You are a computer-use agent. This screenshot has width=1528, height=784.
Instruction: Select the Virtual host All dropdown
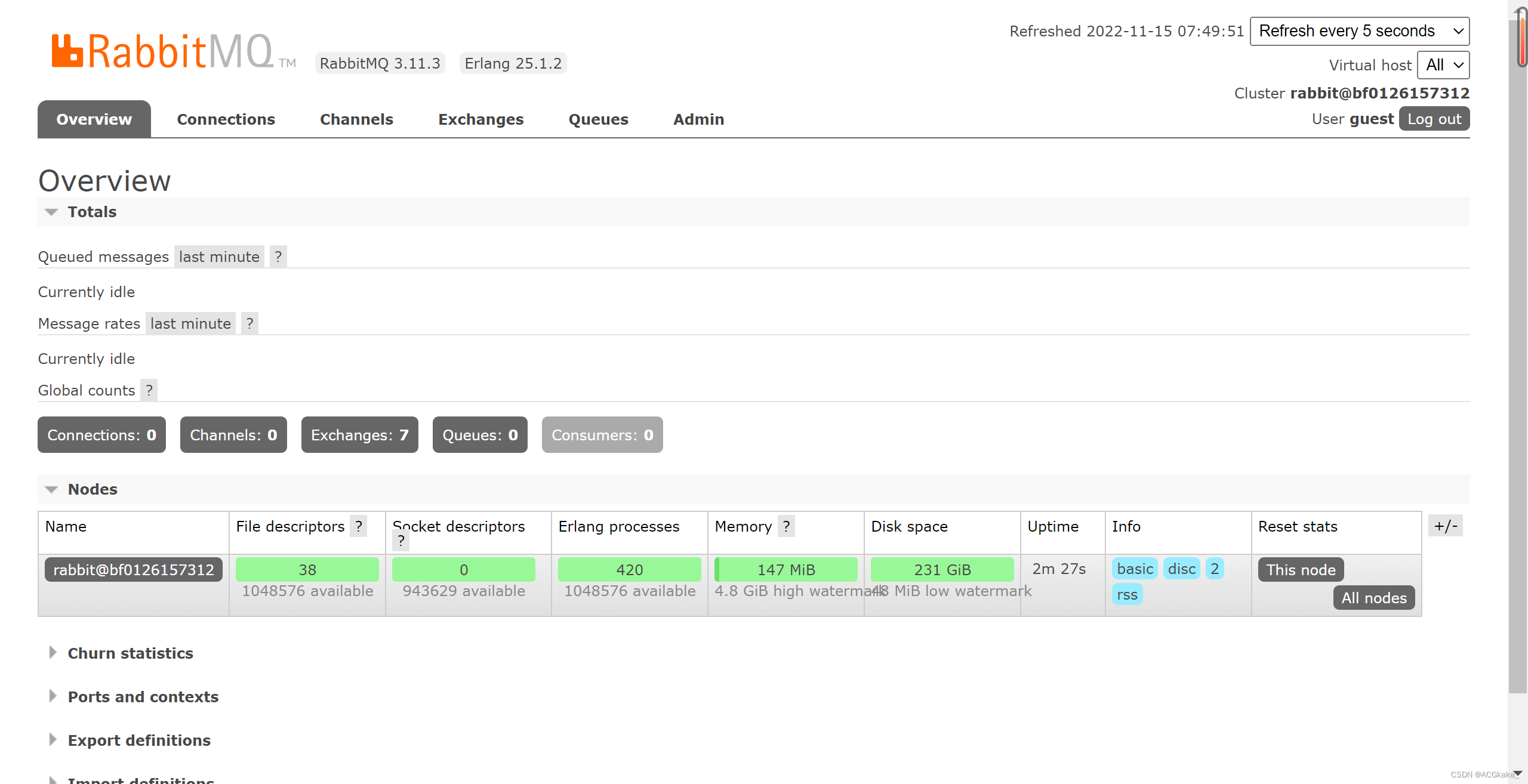pos(1444,65)
